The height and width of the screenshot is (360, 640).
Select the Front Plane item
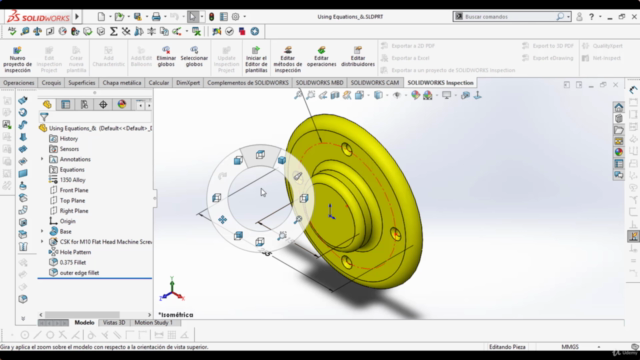pos(69,190)
